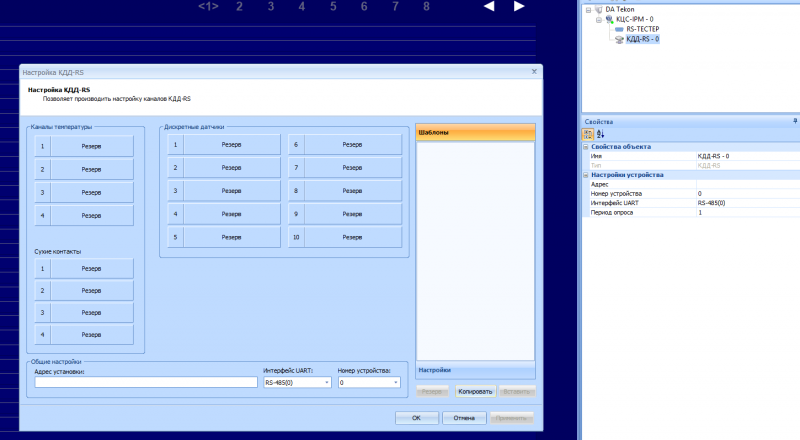Collapse the Свойства объекта property group
Image resolution: width=800 pixels, height=440 pixels.
coord(585,147)
